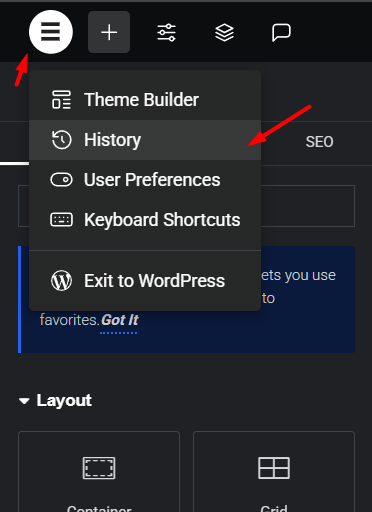
Task: Collapse the Layout section arrow
Action: 24,401
